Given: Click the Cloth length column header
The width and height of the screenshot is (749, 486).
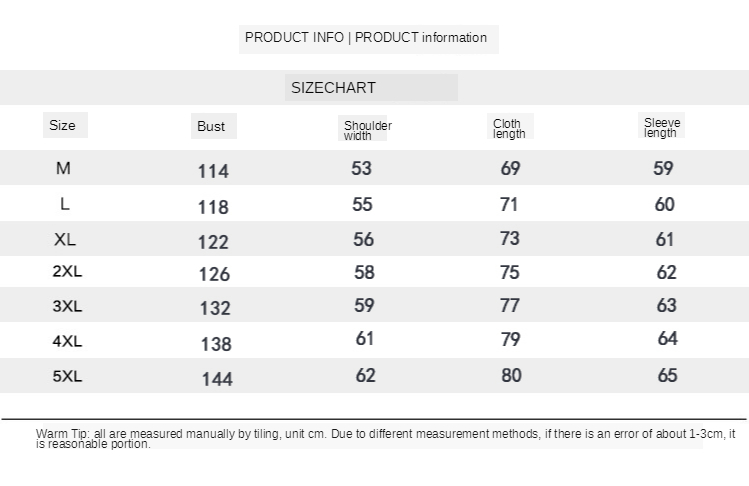Looking at the screenshot, I should [x=508, y=129].
